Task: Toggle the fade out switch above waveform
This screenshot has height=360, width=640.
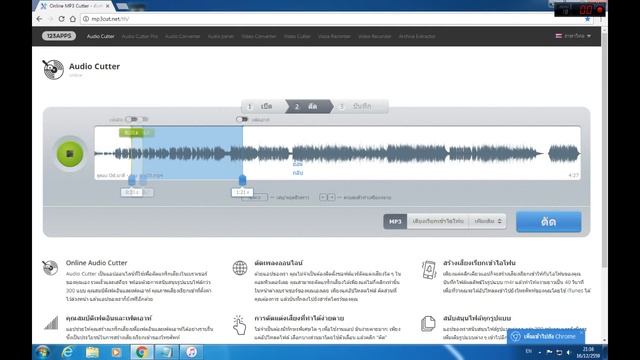Action: [242, 119]
